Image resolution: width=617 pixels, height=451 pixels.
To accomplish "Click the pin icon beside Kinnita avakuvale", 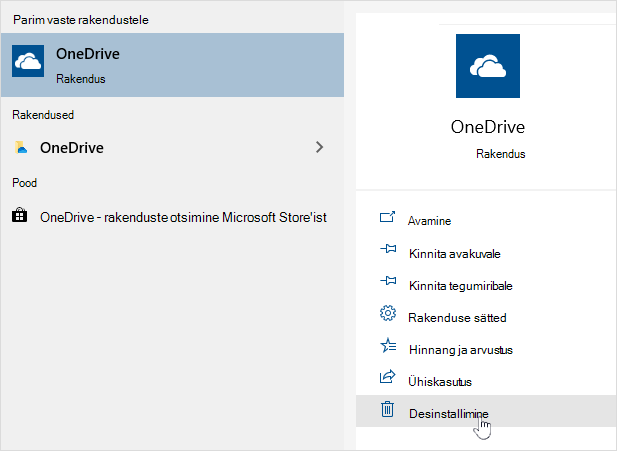I will 388,249.
